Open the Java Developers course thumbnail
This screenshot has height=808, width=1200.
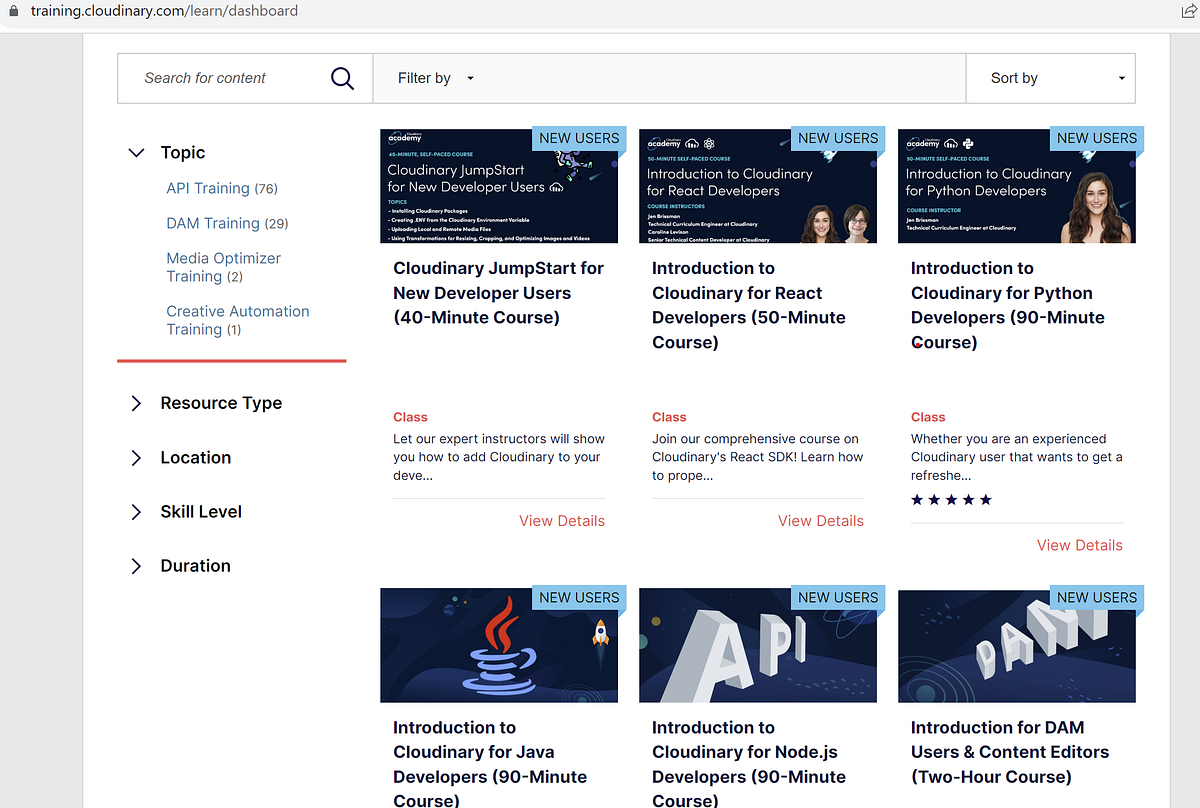pyautogui.click(x=499, y=645)
